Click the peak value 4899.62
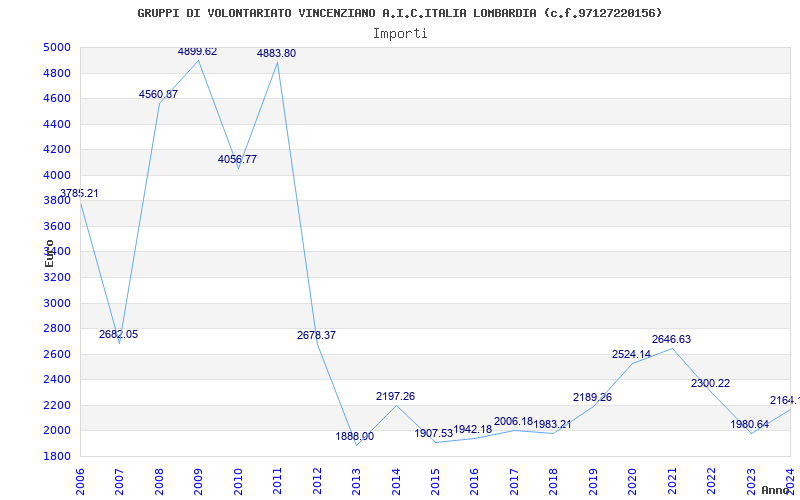800x500 pixels. (197, 52)
